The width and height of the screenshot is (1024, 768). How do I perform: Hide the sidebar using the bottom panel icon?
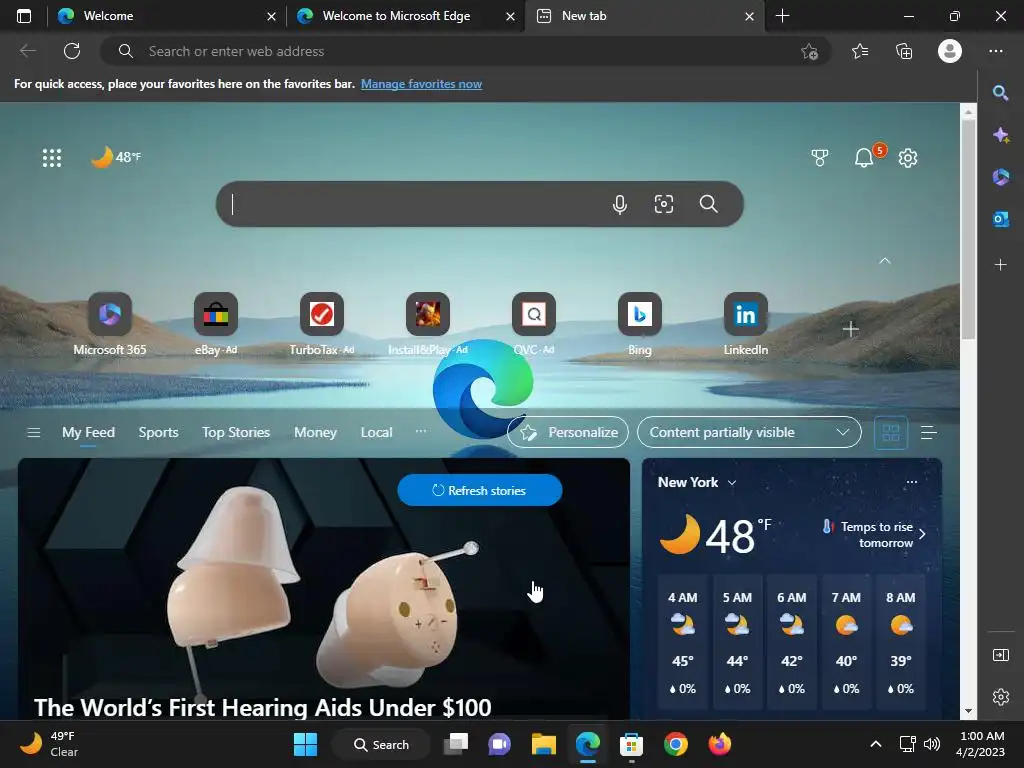point(1000,654)
